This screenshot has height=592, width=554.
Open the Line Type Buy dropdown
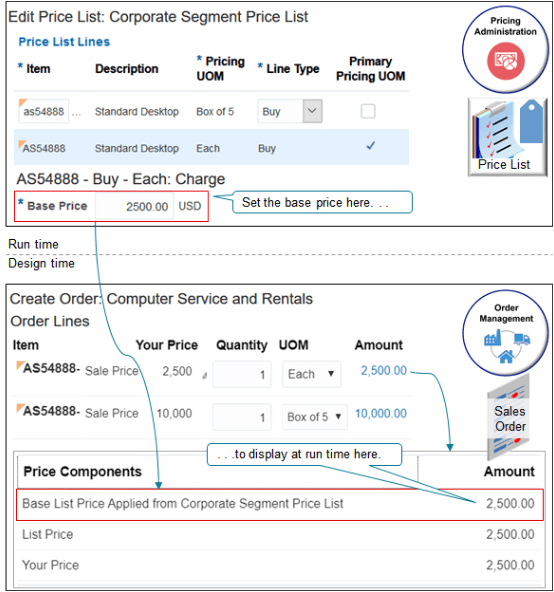tap(312, 111)
